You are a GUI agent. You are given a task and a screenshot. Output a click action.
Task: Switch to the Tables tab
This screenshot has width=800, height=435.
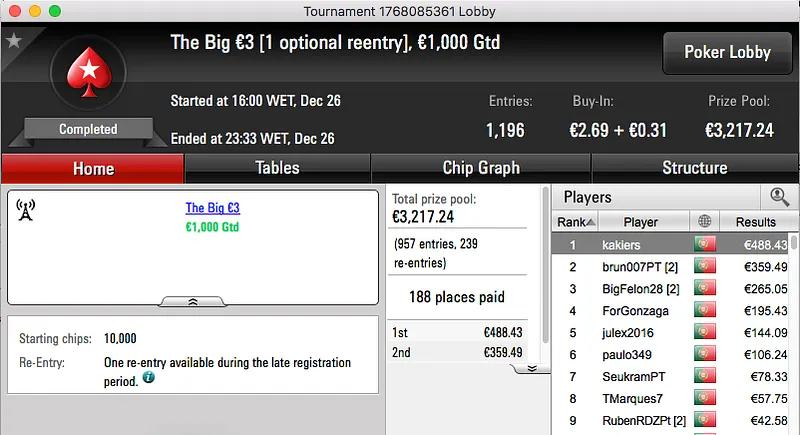point(277,168)
